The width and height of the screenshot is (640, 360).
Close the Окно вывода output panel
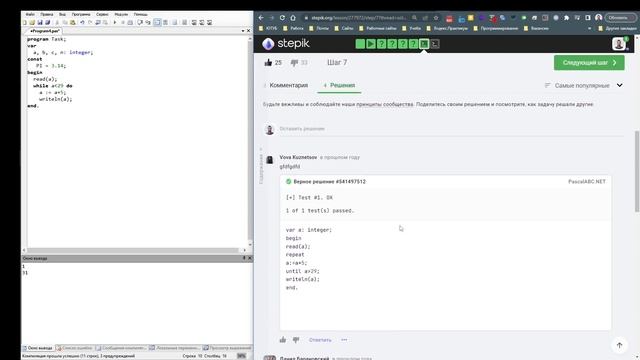click(x=250, y=258)
